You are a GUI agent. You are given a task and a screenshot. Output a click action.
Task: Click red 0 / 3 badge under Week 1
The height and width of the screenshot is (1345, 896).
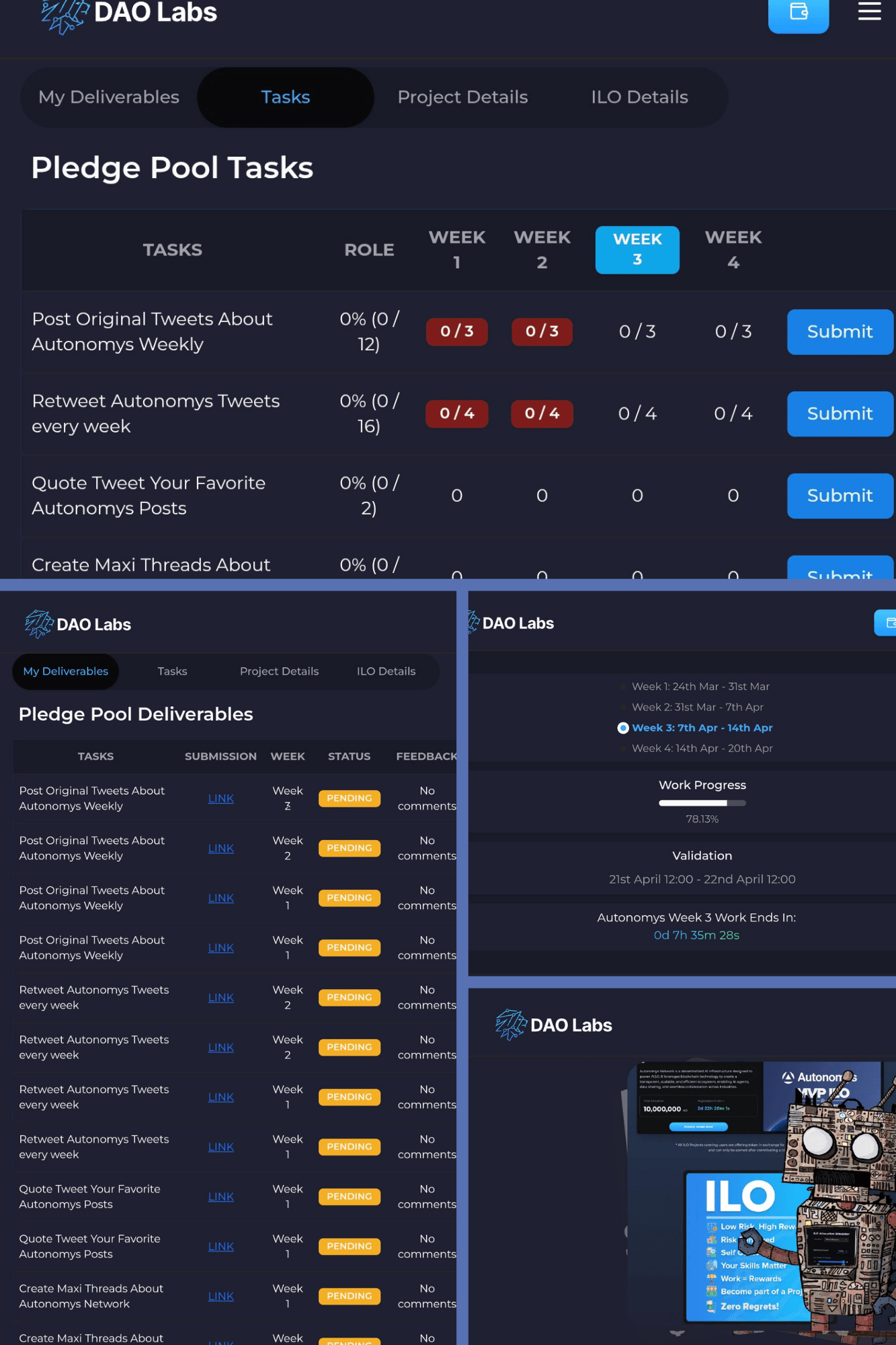coord(457,332)
